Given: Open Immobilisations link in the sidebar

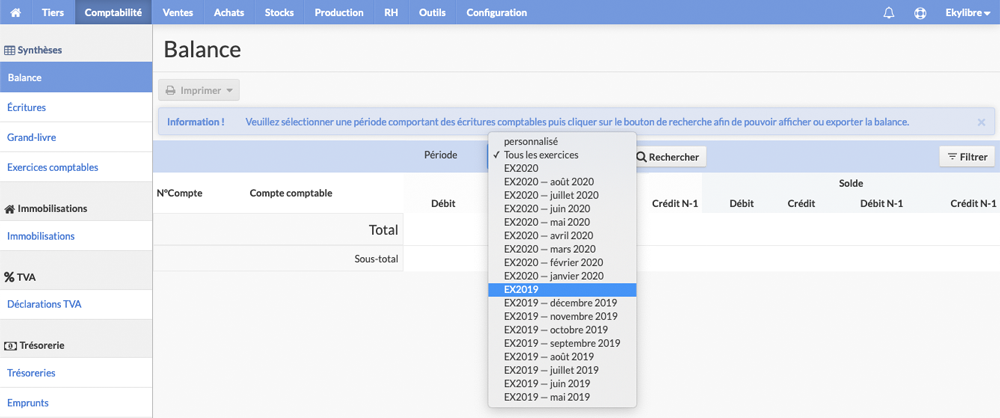Looking at the screenshot, I should [x=76, y=236].
